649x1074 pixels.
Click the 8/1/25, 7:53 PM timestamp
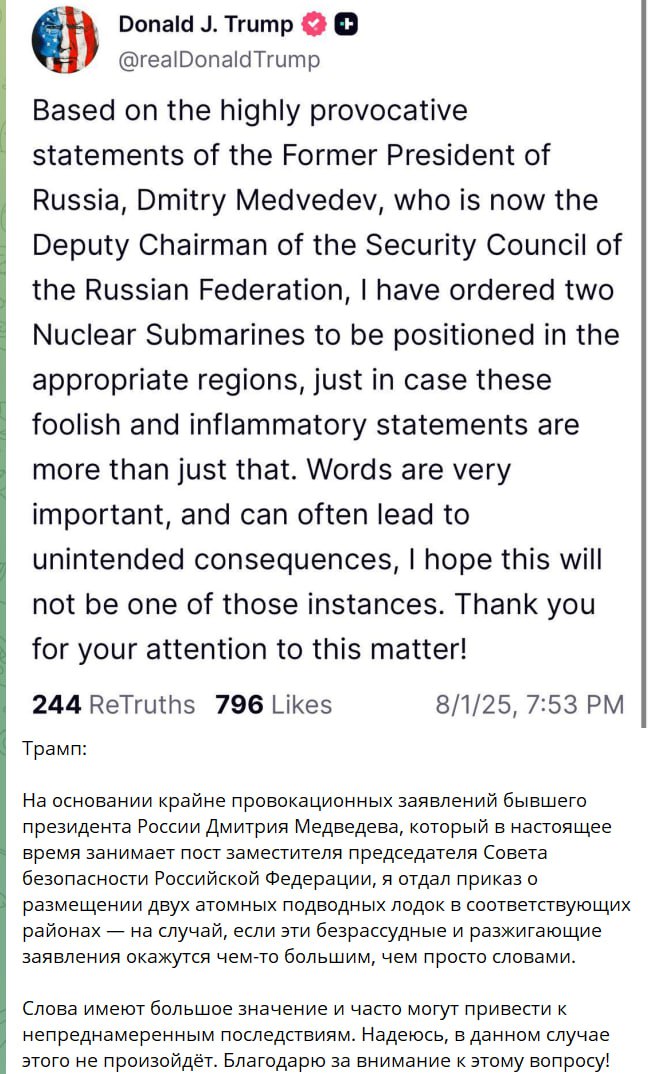[530, 704]
